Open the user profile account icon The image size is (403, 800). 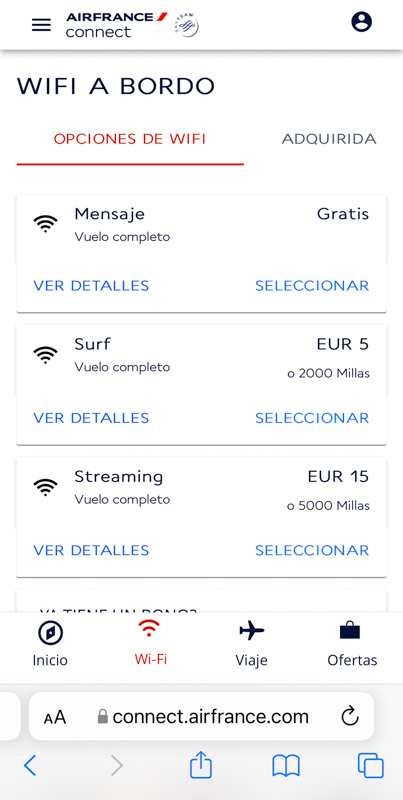pos(361,22)
